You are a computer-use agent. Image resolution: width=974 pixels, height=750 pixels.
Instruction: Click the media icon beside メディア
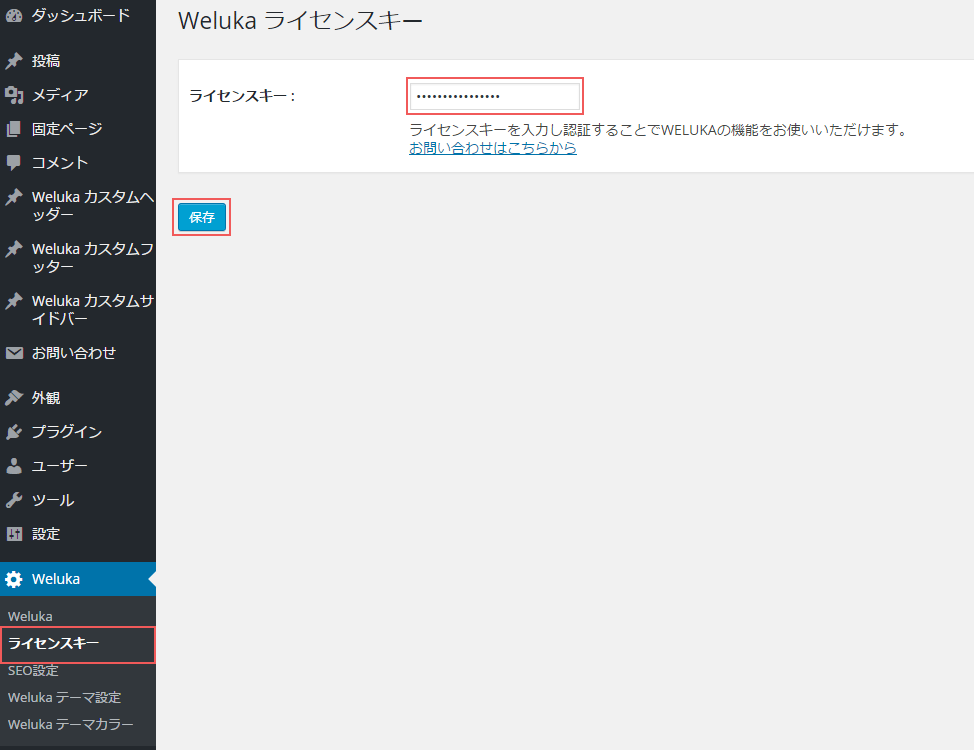(14, 95)
